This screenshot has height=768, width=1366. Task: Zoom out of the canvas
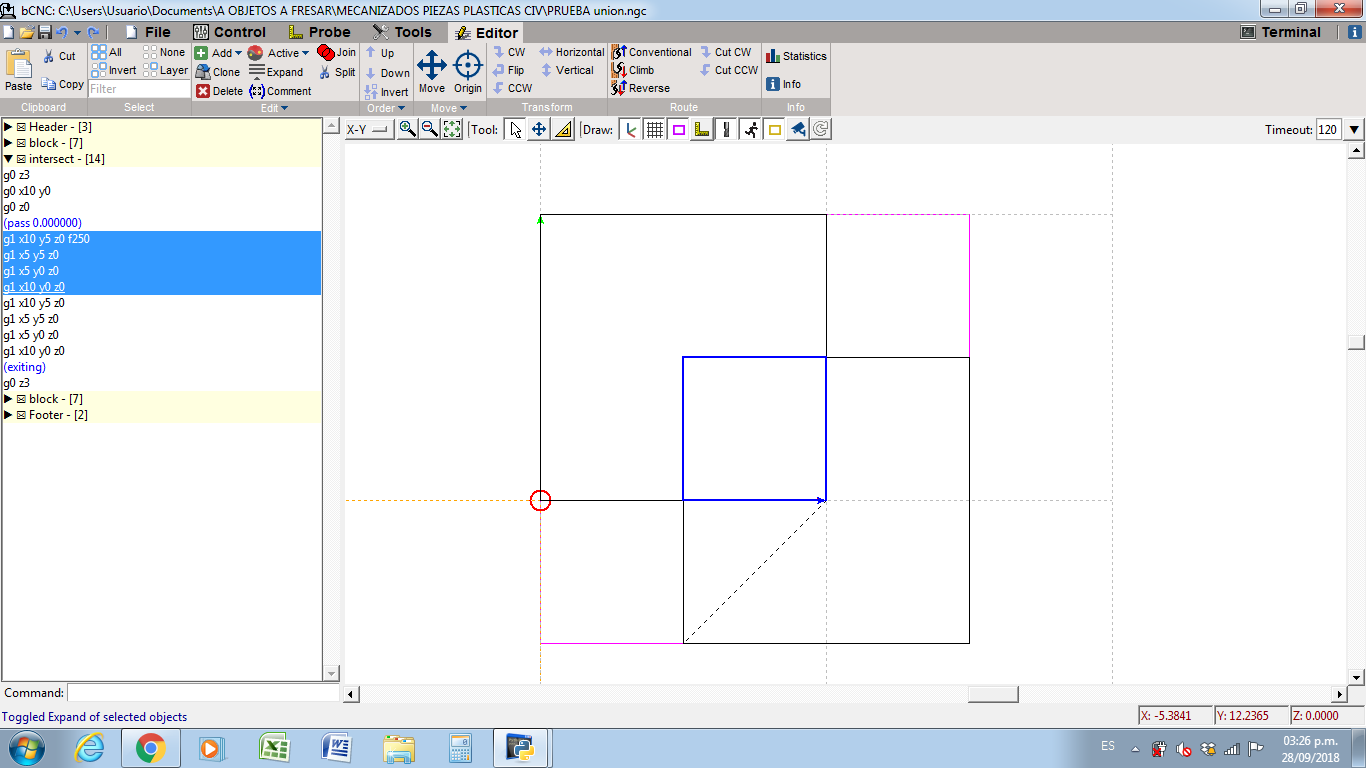pos(429,129)
